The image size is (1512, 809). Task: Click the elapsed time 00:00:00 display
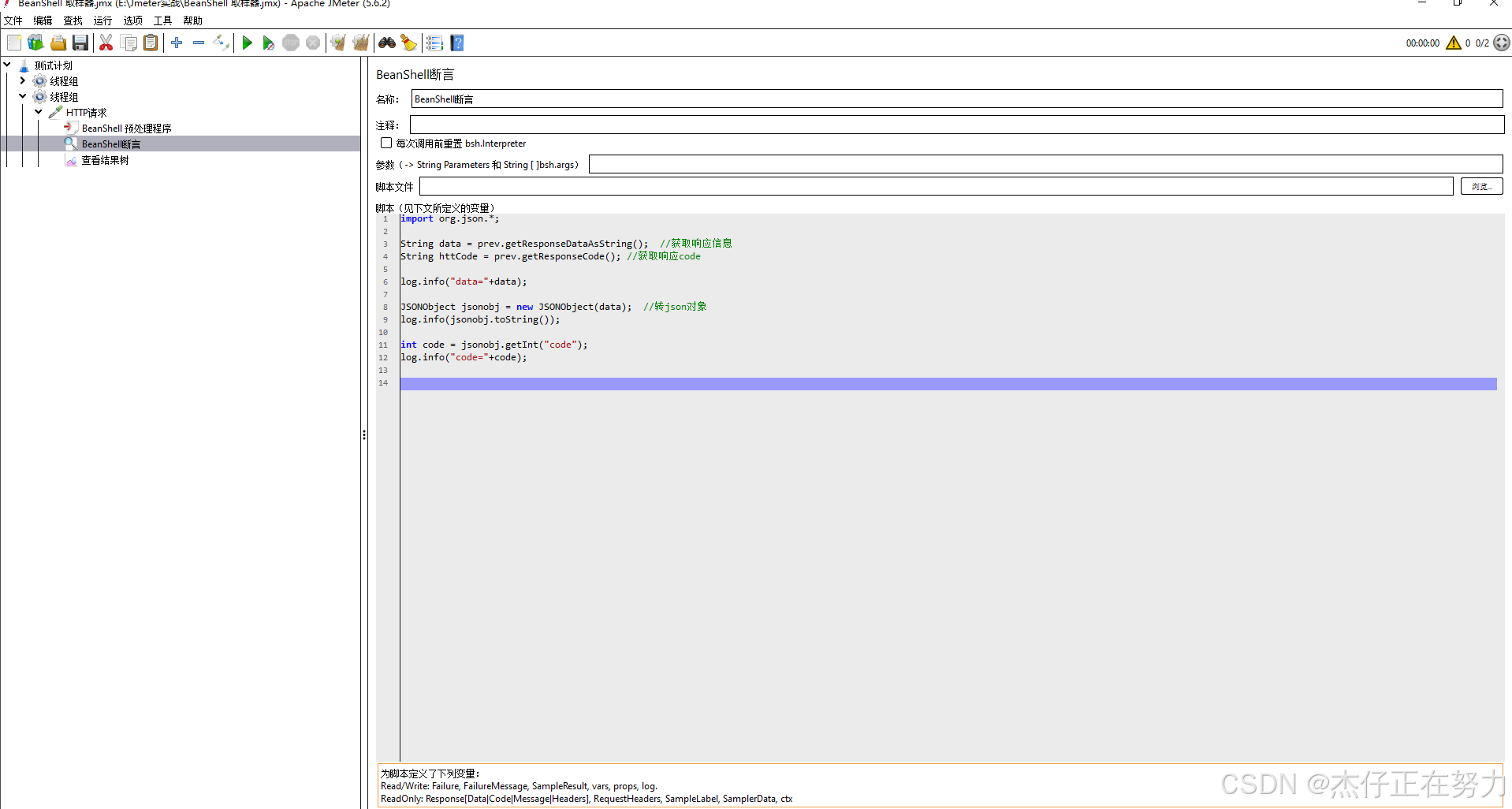pyautogui.click(x=1422, y=43)
